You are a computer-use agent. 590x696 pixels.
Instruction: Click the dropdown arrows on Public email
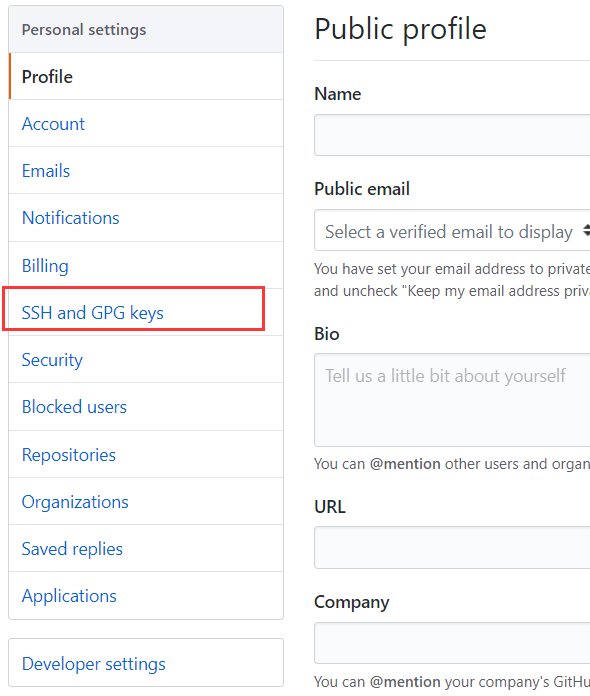[586, 230]
